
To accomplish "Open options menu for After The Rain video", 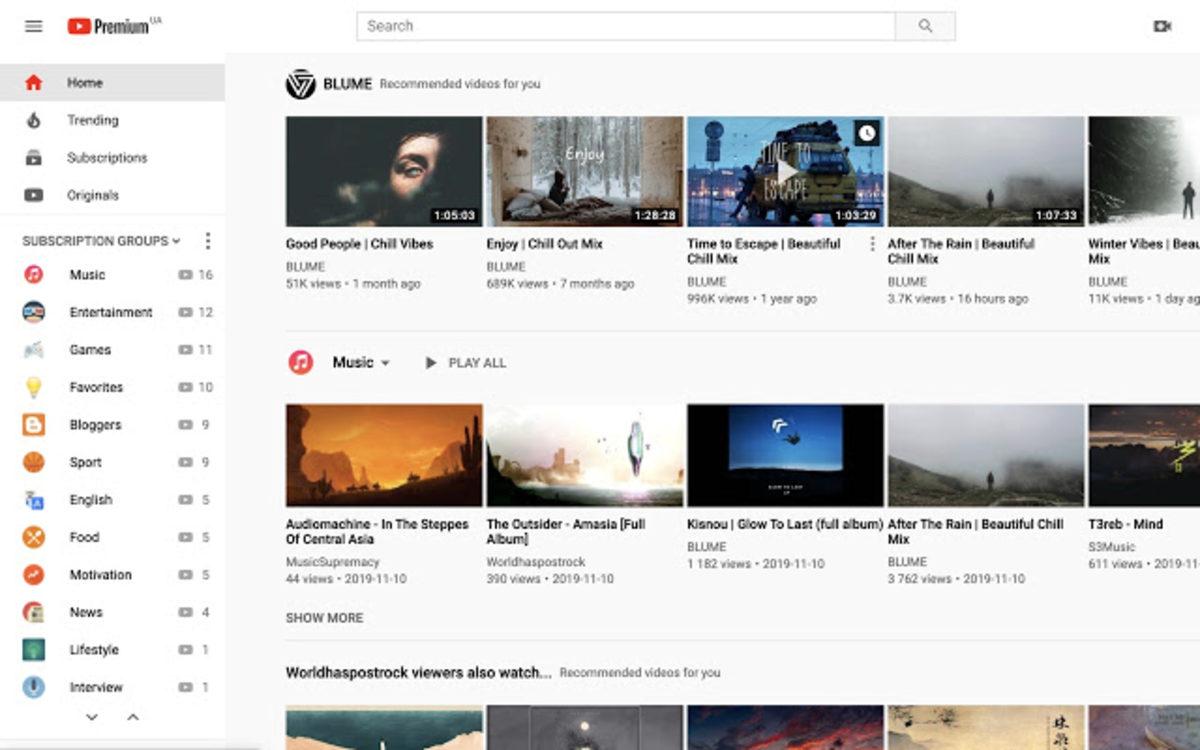I will [872, 242].
